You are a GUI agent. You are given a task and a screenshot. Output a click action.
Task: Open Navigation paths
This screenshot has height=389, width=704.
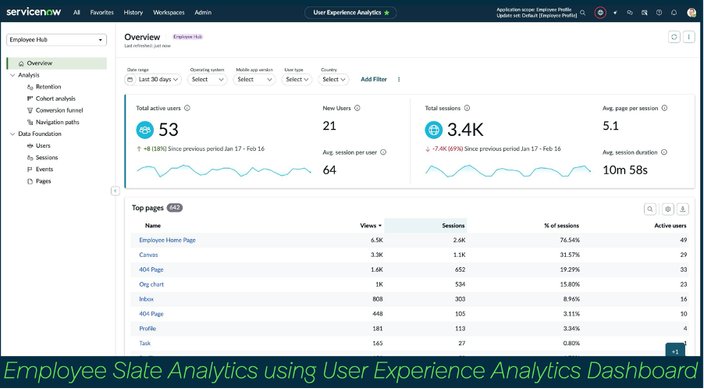pos(57,122)
